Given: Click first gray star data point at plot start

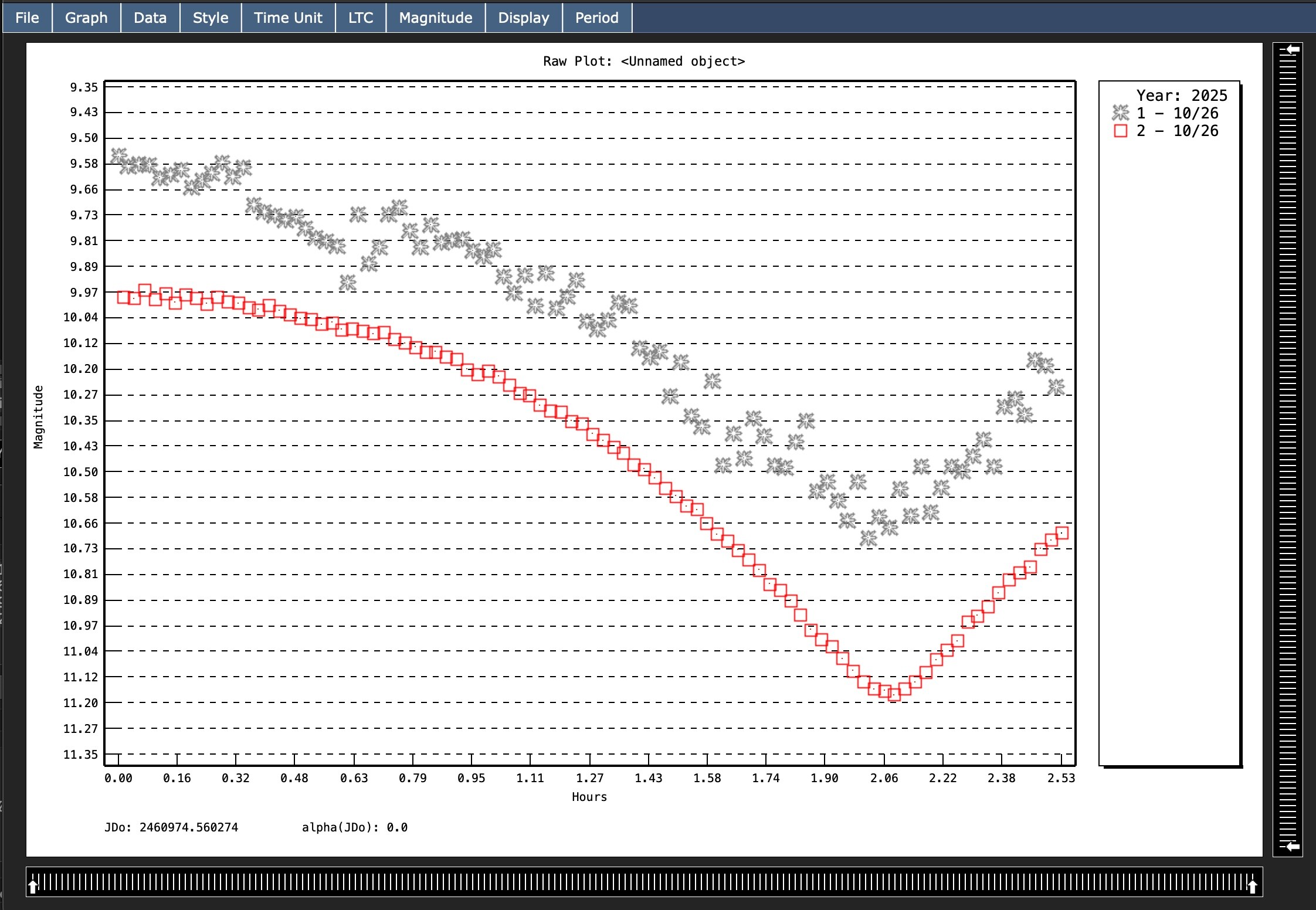Looking at the screenshot, I should (118, 156).
